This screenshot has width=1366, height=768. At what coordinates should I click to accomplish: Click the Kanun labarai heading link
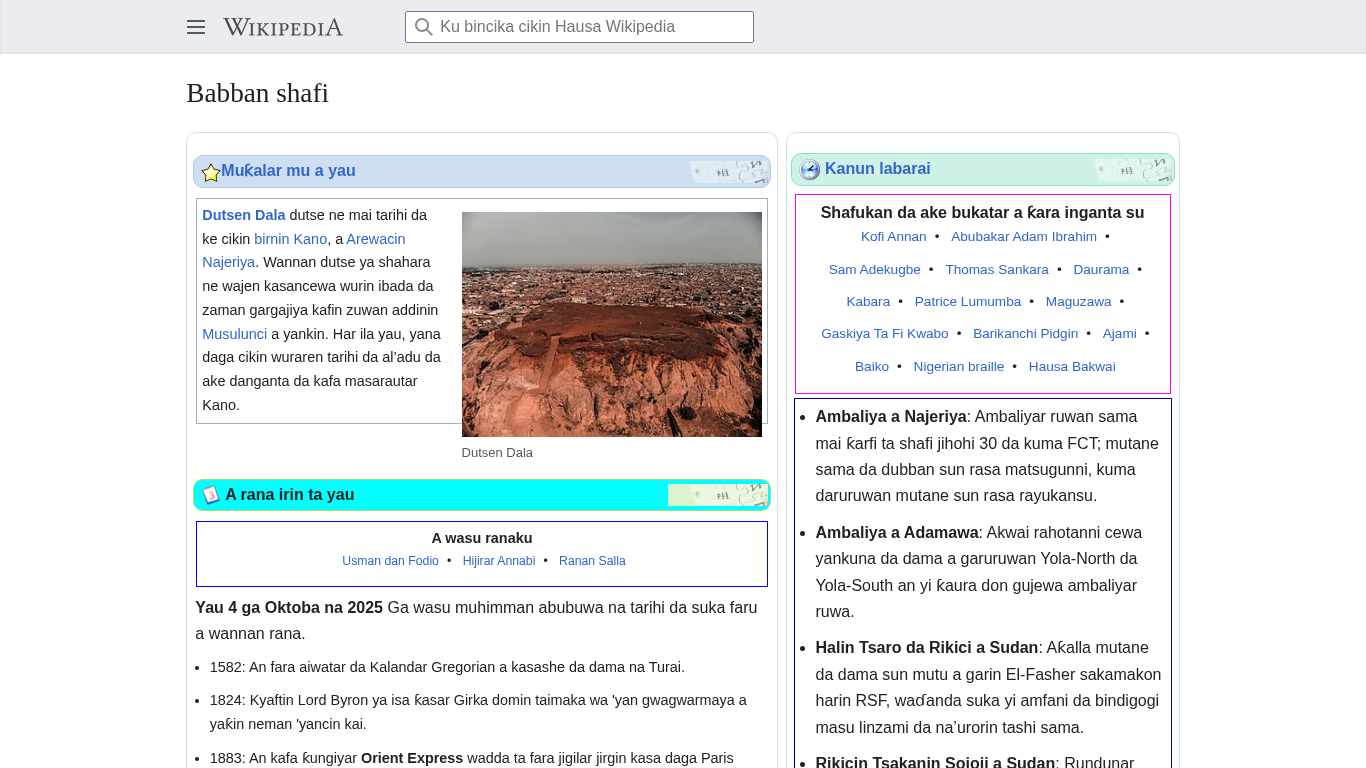(x=877, y=169)
